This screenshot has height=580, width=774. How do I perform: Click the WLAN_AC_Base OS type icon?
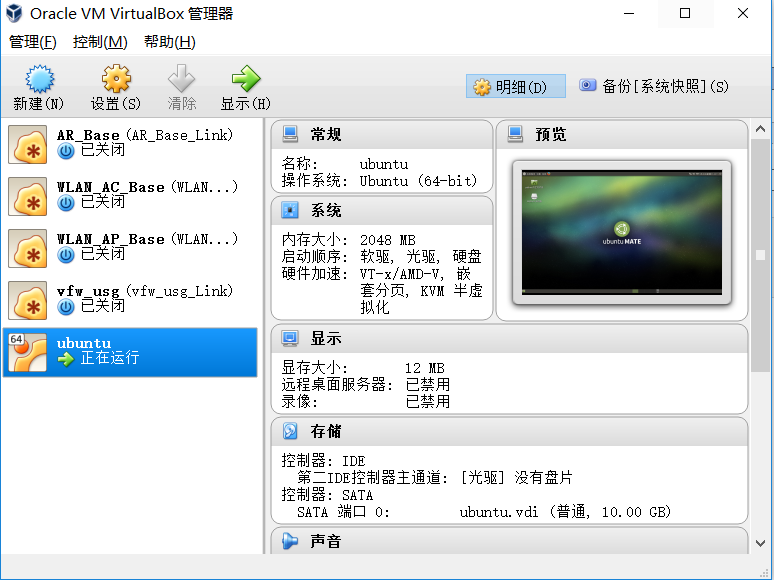28,196
